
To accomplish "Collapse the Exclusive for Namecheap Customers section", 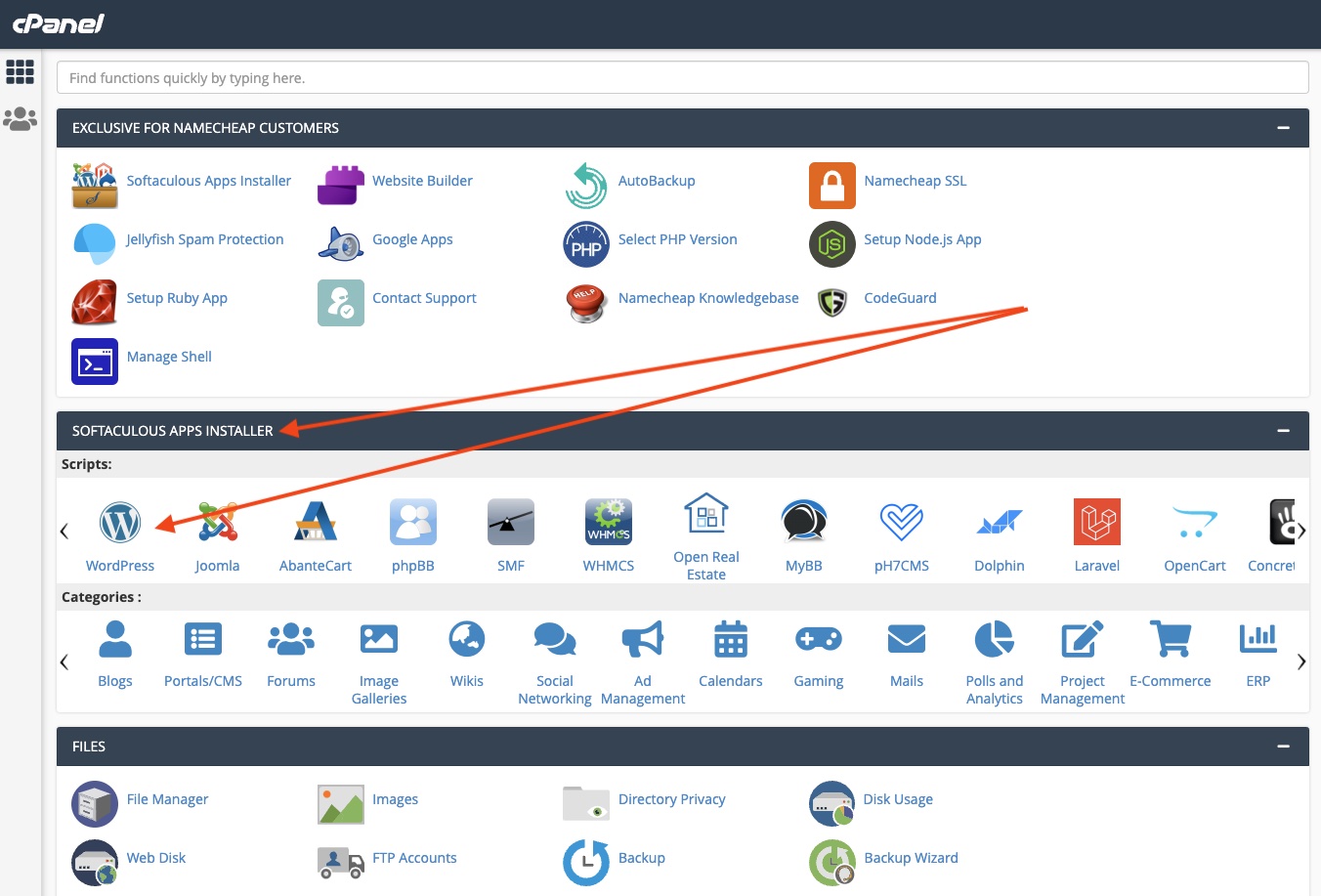I will point(1284,128).
